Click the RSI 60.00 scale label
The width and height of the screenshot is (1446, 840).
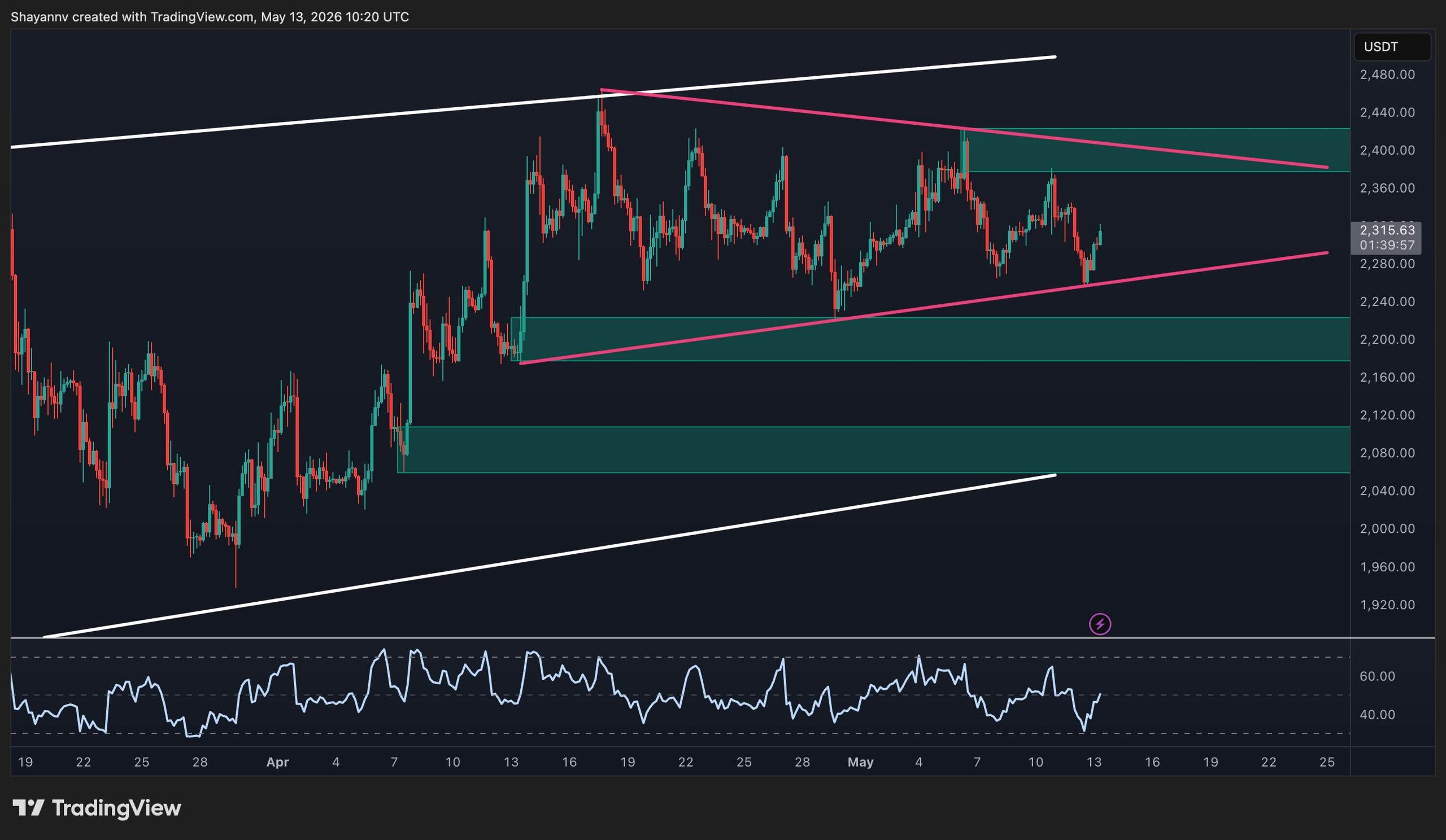(1378, 676)
